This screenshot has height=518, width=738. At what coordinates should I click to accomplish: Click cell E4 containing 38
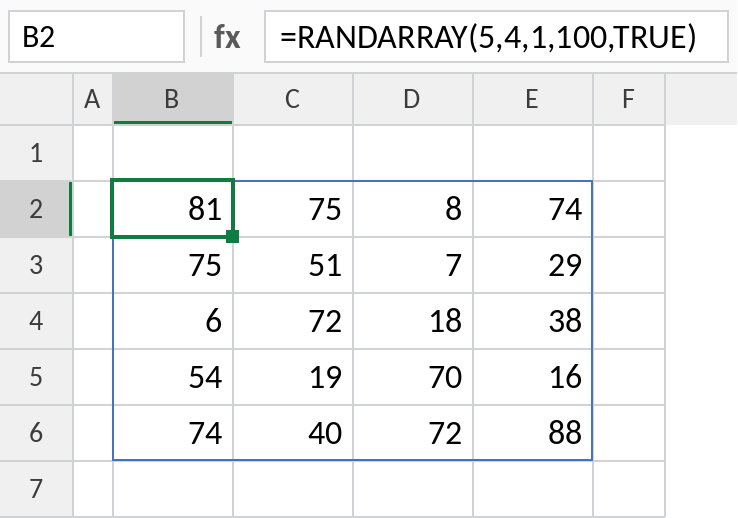point(533,321)
